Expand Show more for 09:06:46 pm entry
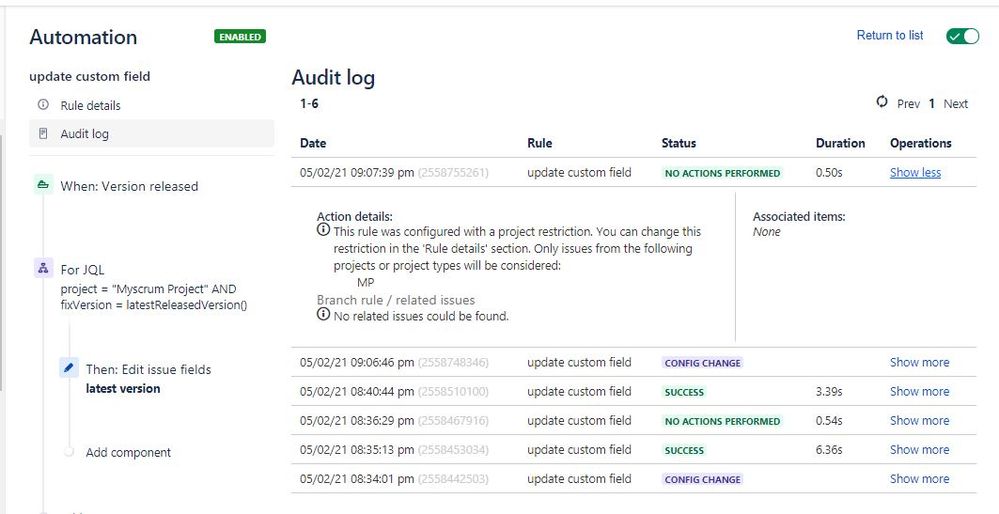The height and width of the screenshot is (514, 999). pyautogui.click(x=919, y=362)
